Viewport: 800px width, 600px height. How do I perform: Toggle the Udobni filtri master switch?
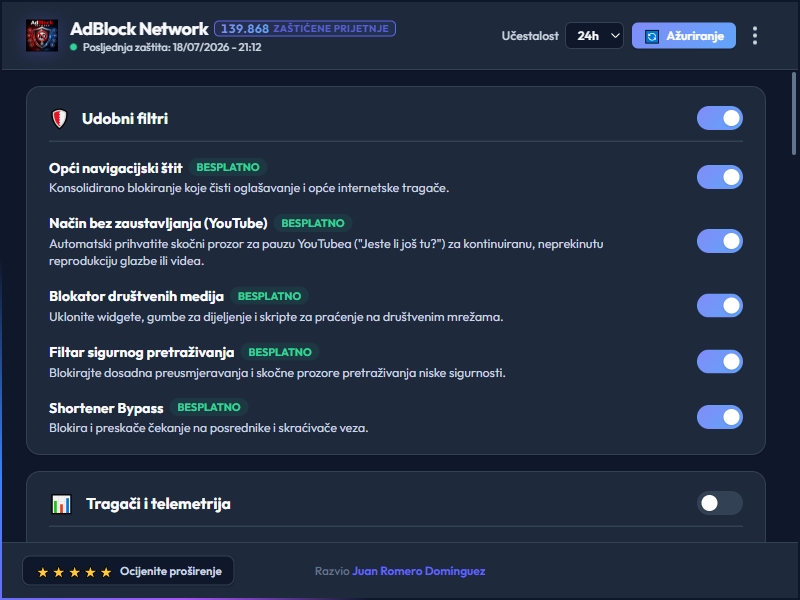pos(719,118)
